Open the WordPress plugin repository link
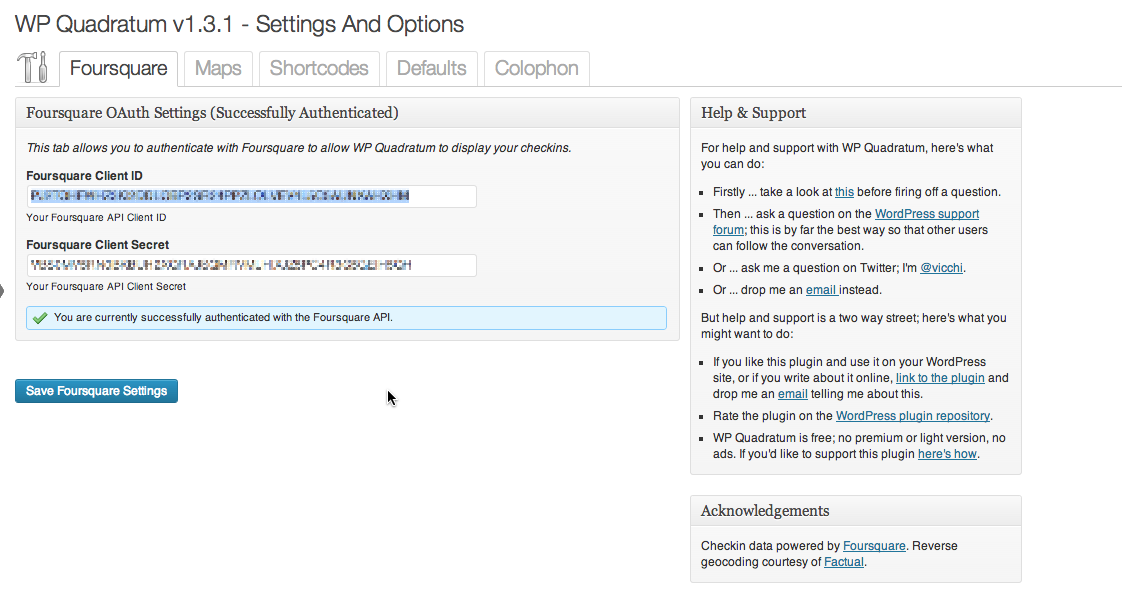Image resolution: width=1122 pixels, height=594 pixels. (x=913, y=416)
